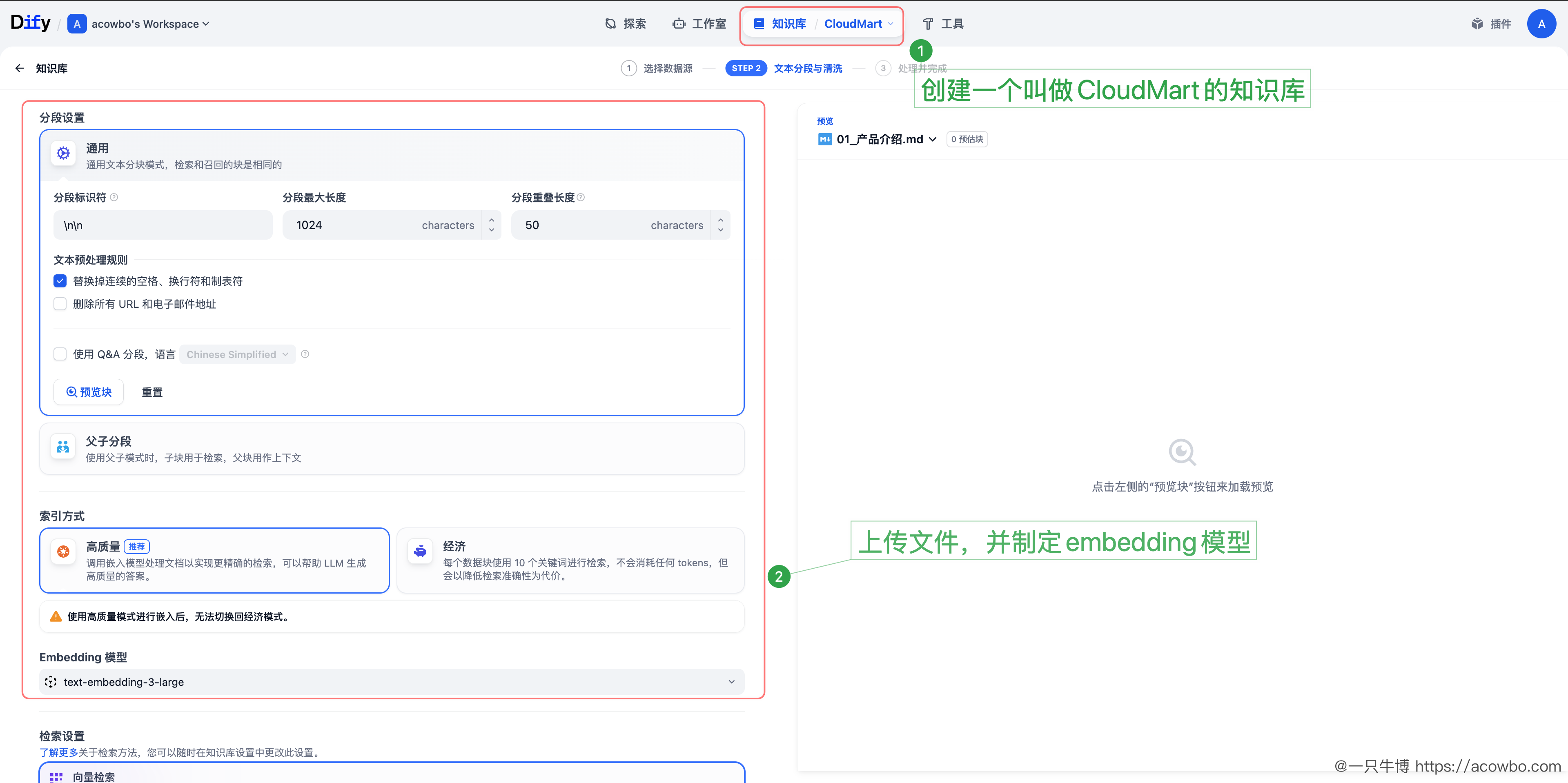Switch to 知识库 knowledge tab
The image size is (1568, 783).
point(780,24)
